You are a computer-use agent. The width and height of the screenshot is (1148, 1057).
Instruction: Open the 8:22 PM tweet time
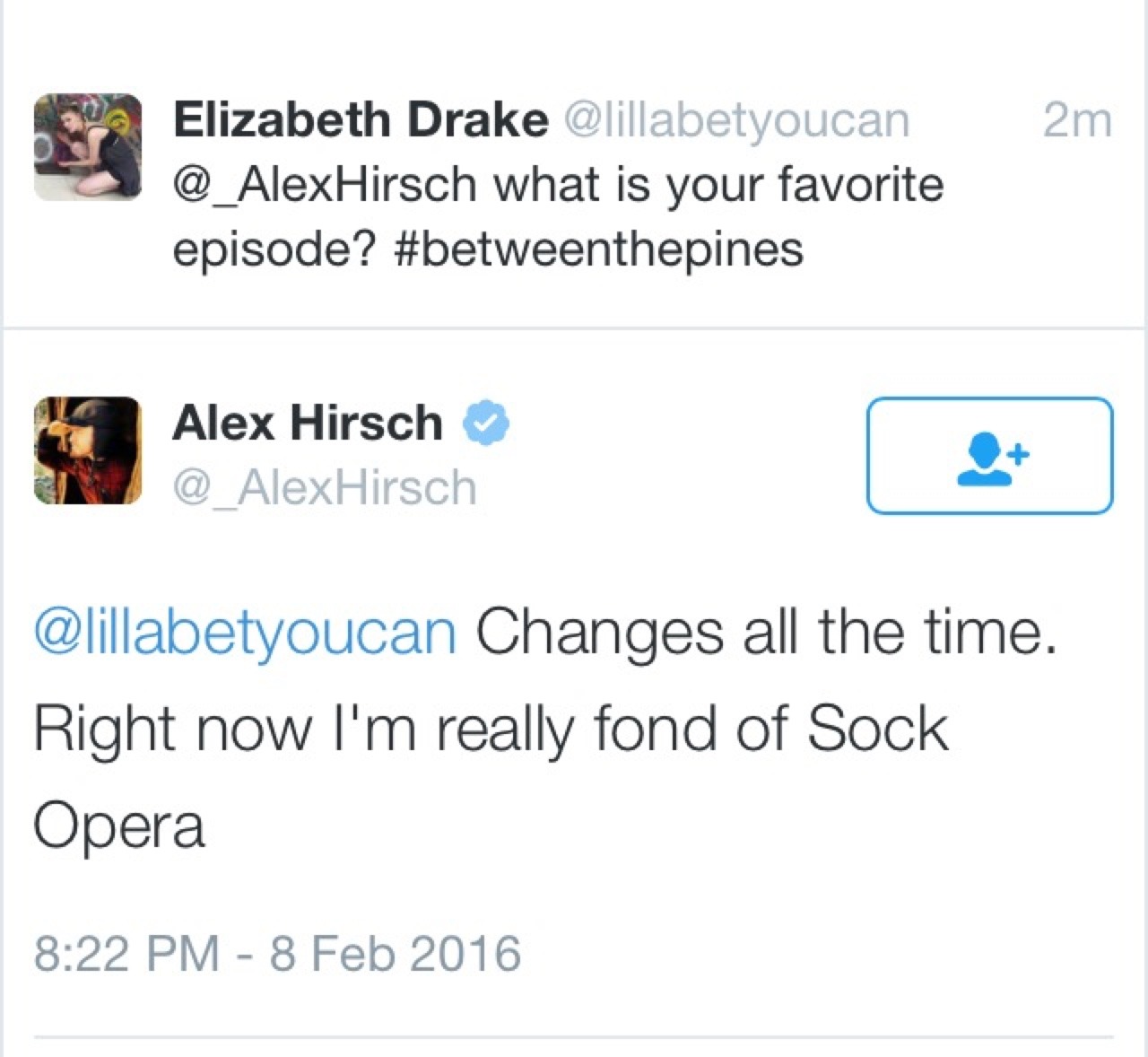click(x=126, y=953)
